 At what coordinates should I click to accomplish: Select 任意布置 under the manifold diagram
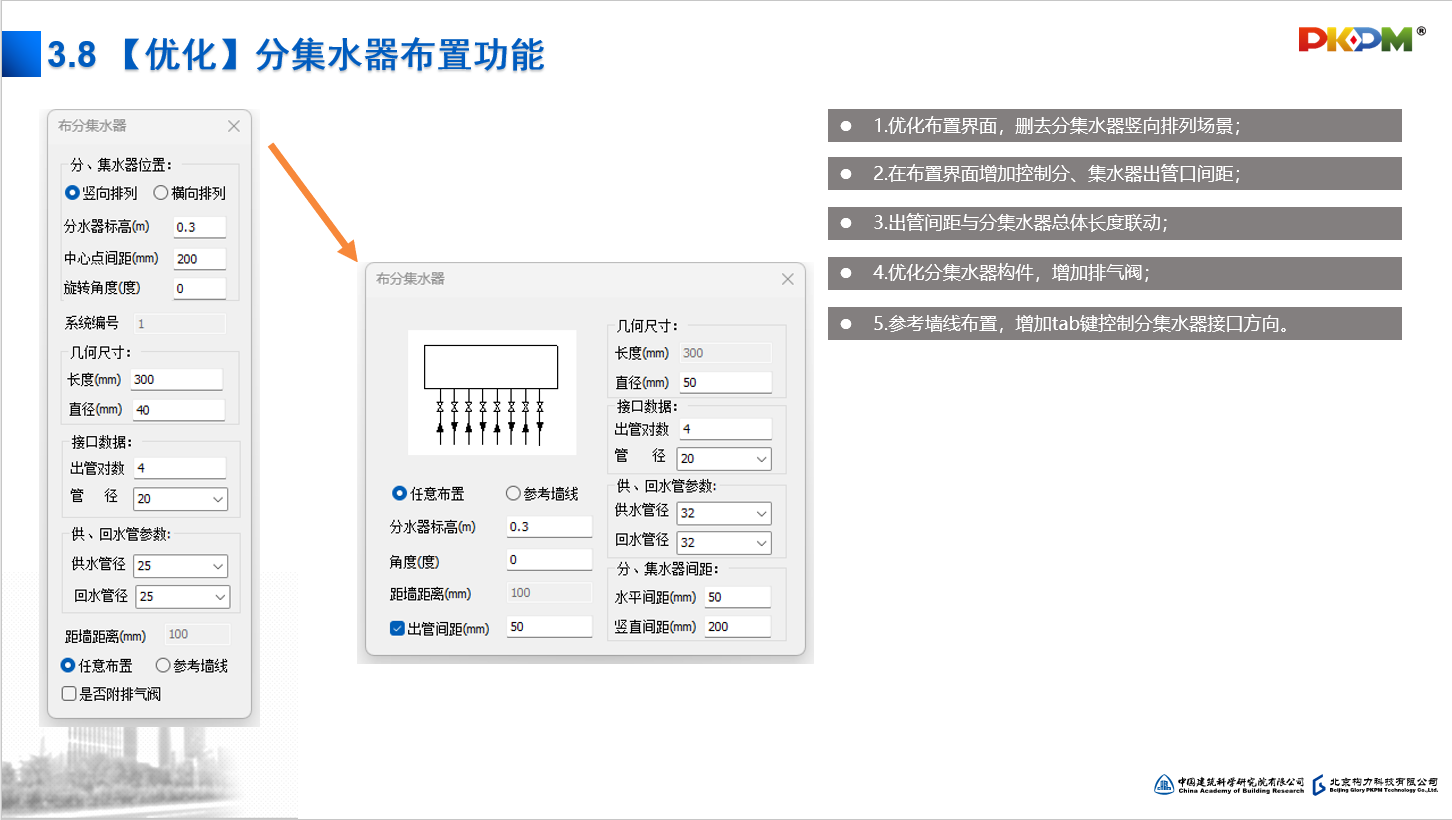428,493
